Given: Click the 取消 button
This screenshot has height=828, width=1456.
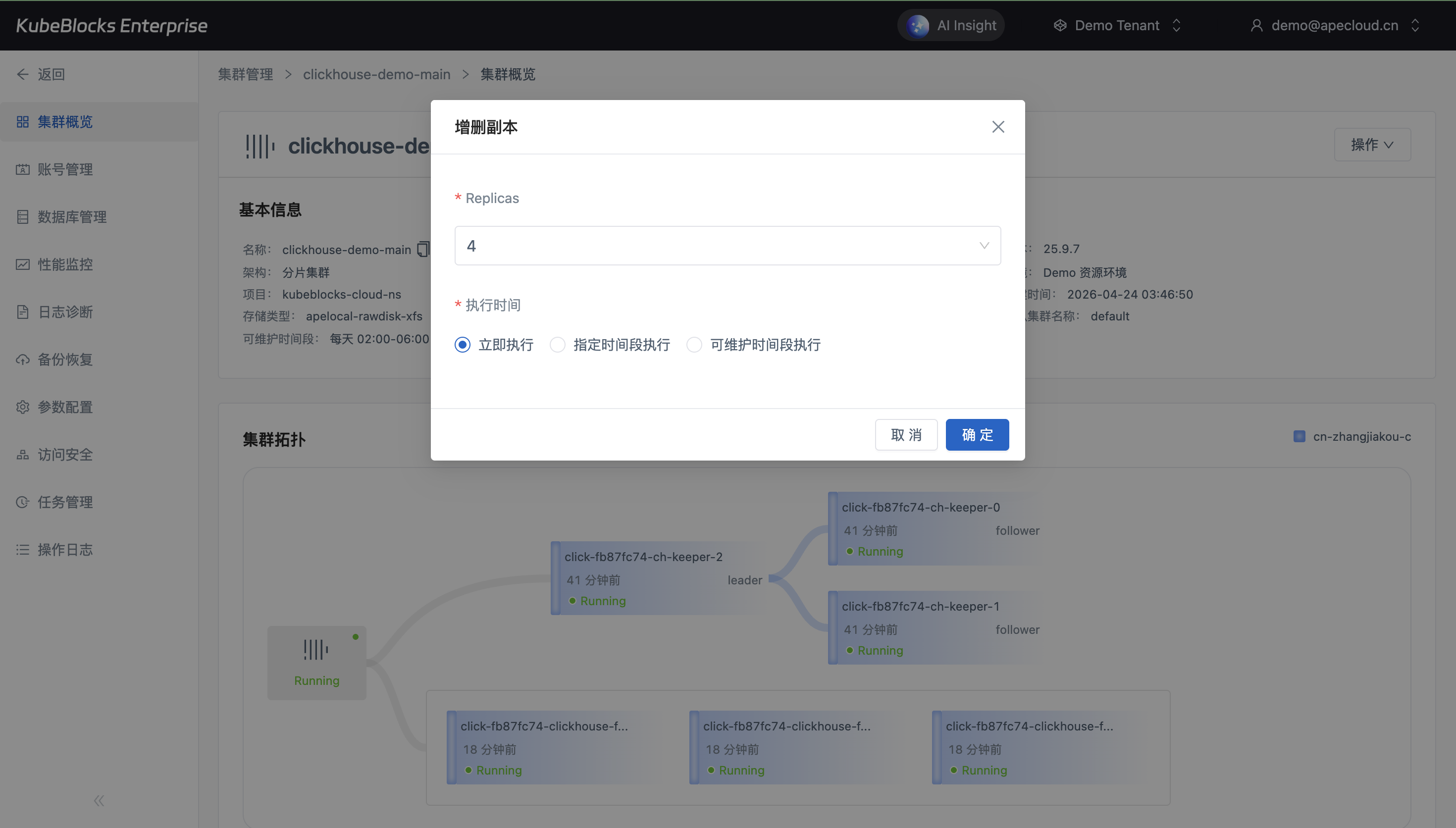Looking at the screenshot, I should (x=906, y=435).
